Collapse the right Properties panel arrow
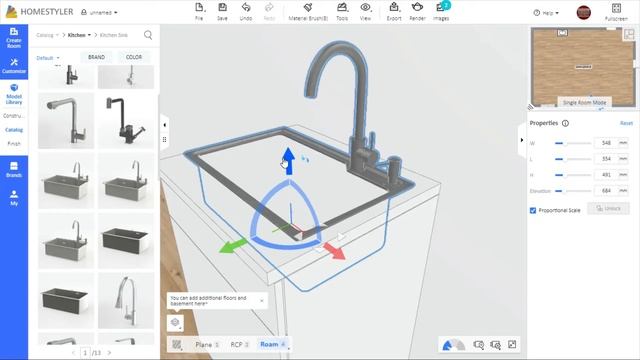Screen dimensions: 640x360 (522, 140)
